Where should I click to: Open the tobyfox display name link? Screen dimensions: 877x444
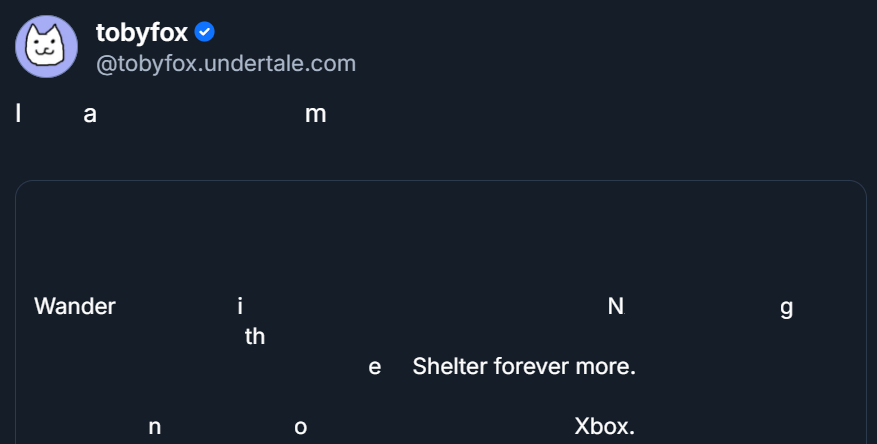pyautogui.click(x=141, y=33)
